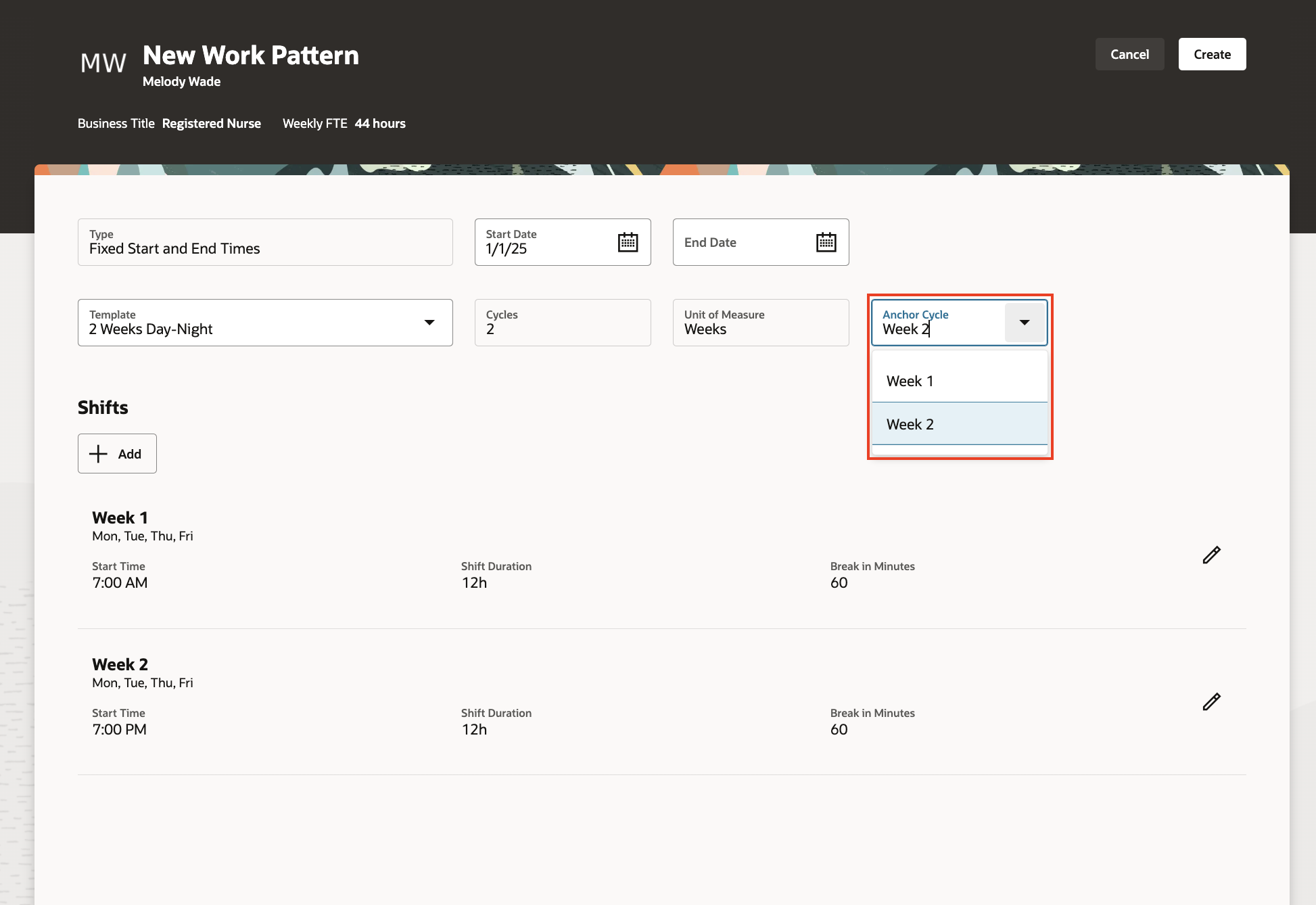
Task: Expand the Template dropdown arrow
Action: click(429, 323)
